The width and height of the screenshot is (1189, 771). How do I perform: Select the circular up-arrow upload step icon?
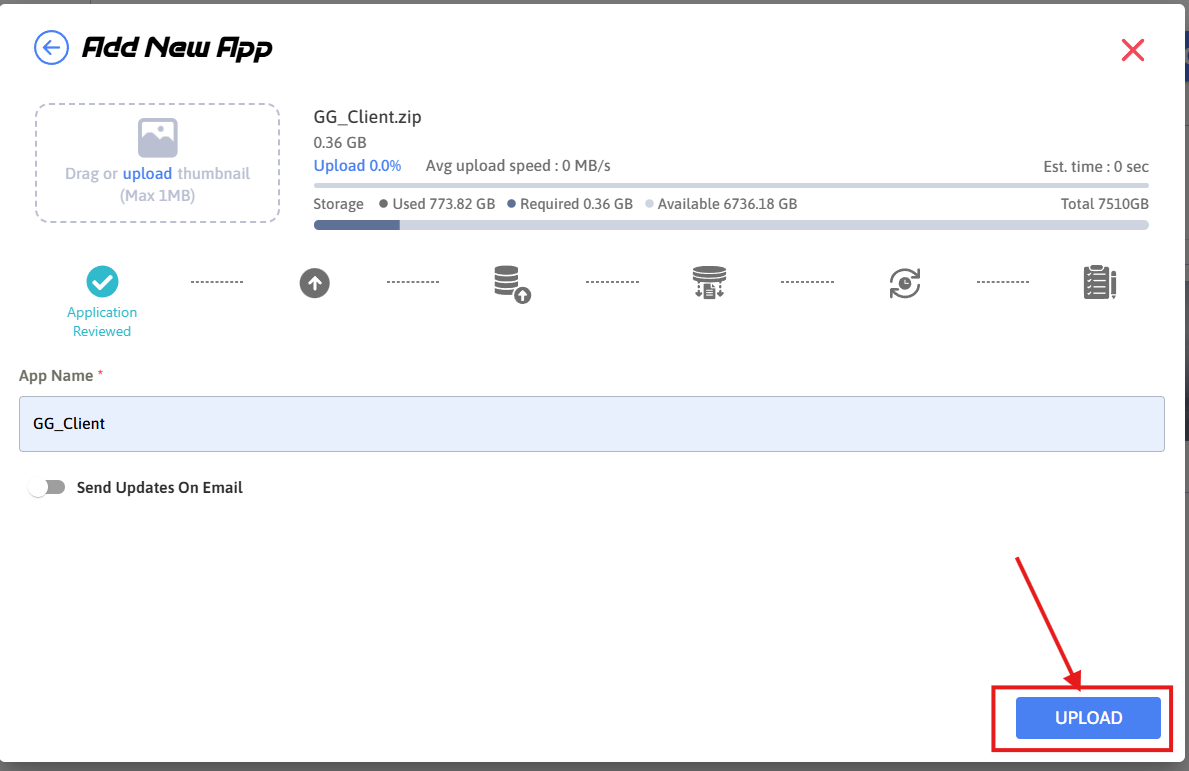click(x=315, y=283)
